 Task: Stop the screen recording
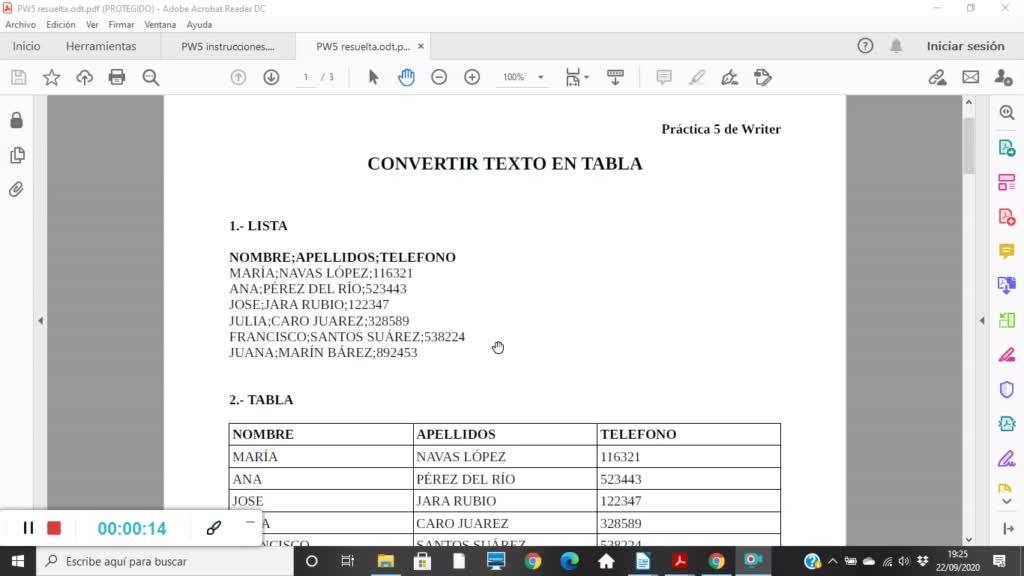[54, 528]
